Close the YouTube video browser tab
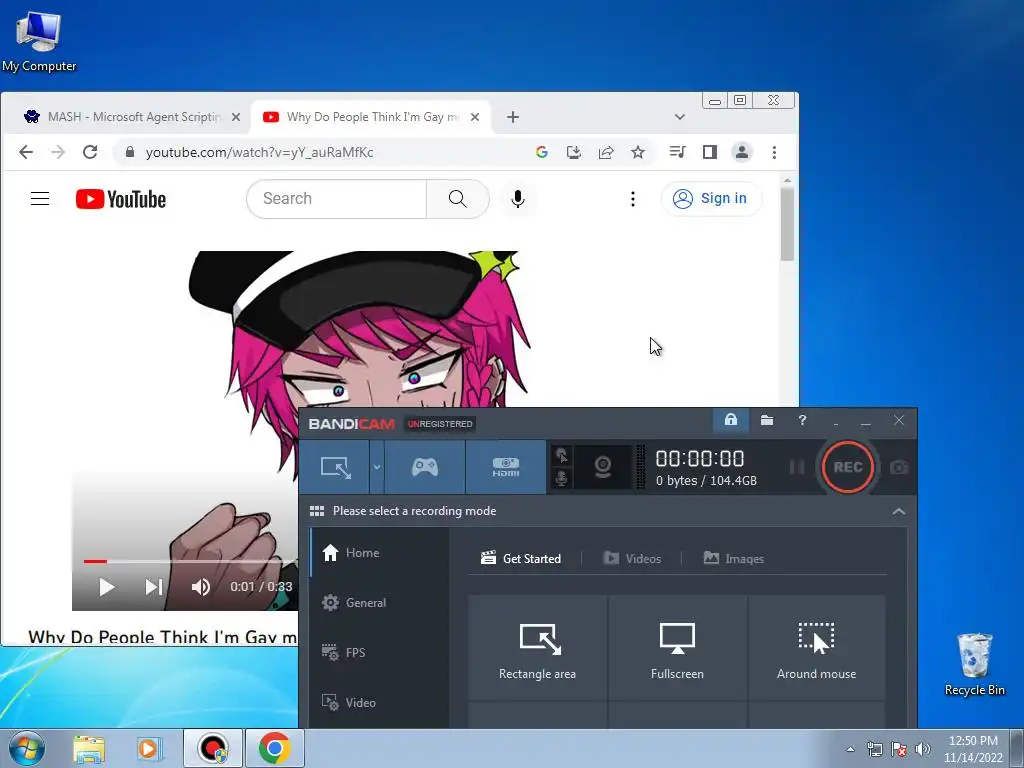The image size is (1024, 768). [x=475, y=117]
